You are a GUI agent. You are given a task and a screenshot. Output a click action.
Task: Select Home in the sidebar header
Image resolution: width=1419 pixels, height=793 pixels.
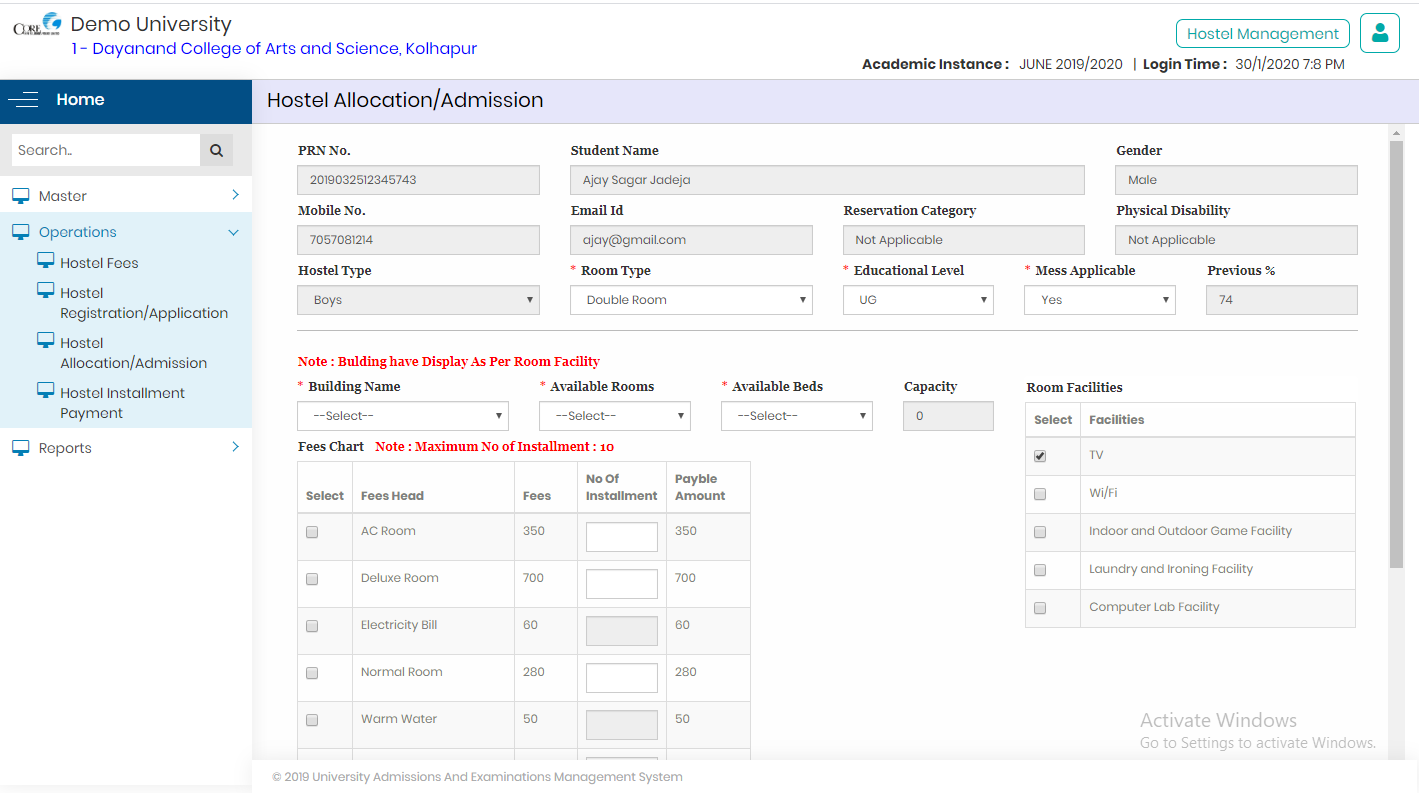click(80, 100)
